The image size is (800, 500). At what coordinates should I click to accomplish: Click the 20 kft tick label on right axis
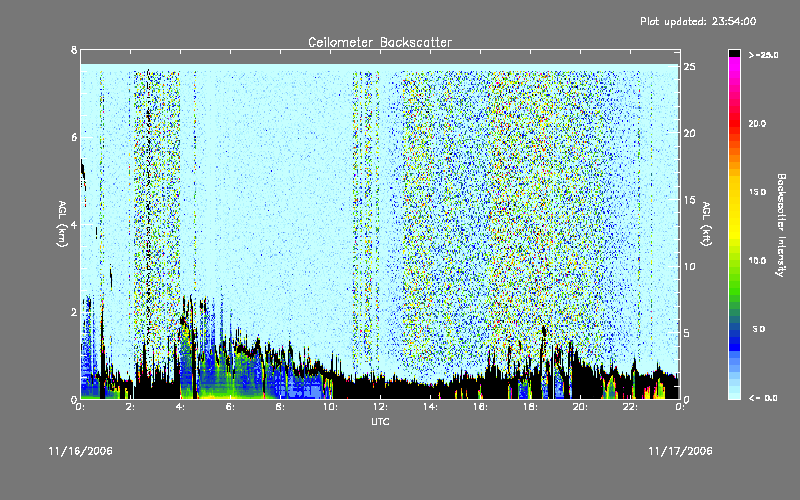(x=690, y=133)
